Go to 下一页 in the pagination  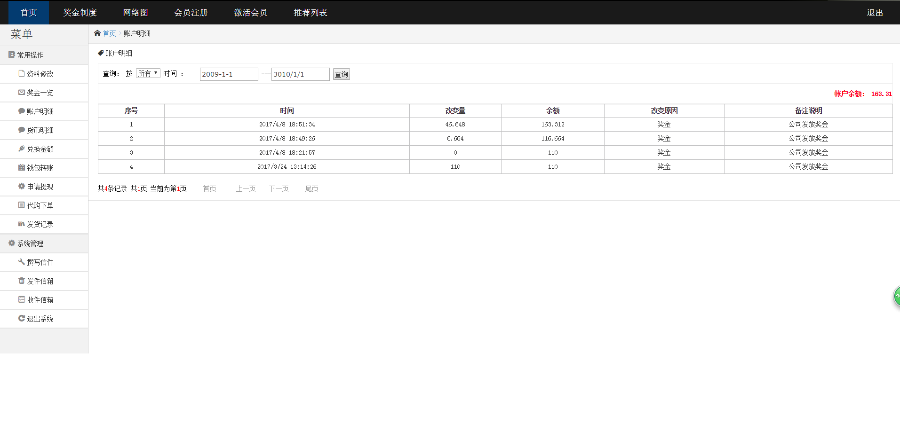pos(279,189)
